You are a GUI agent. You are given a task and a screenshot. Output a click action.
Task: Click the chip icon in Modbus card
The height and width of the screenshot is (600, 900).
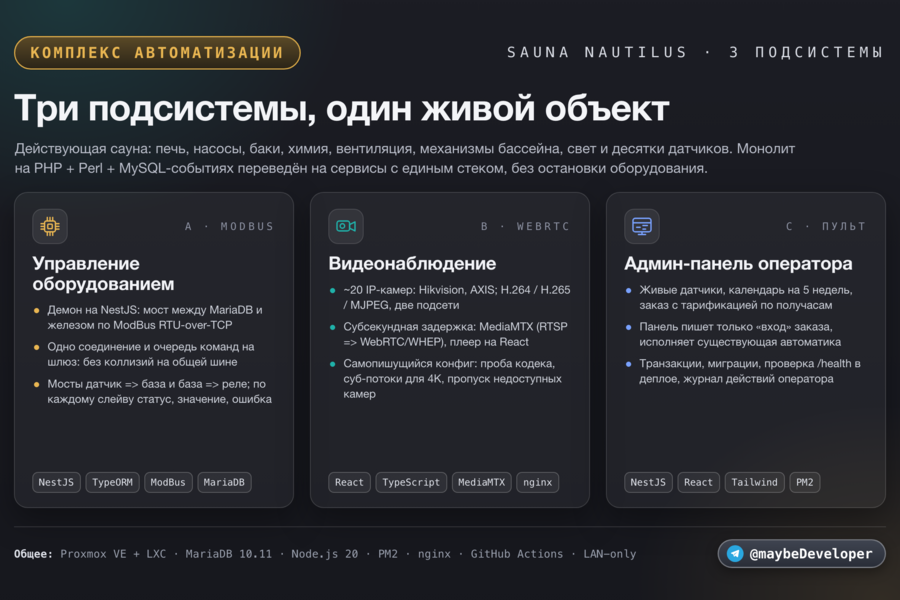pos(50,226)
